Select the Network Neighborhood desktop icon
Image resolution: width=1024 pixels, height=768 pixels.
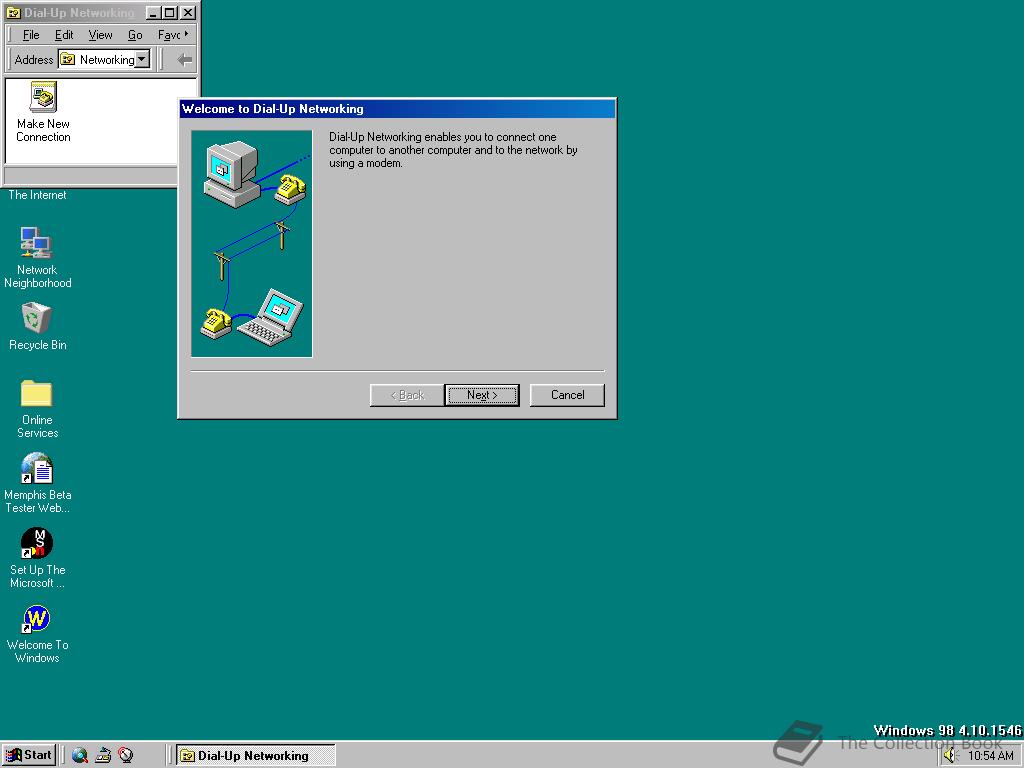37,257
